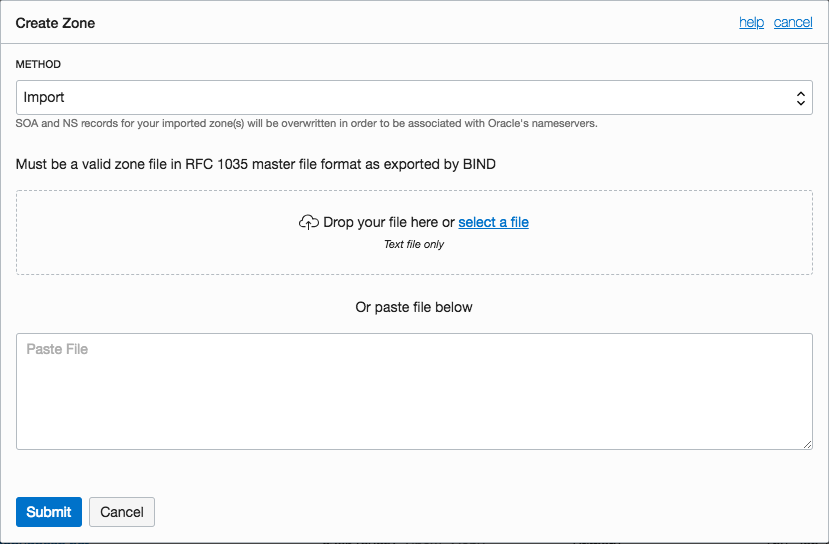Click the RFC 1035 zone file instruction
The image size is (829, 544).
[x=256, y=164]
